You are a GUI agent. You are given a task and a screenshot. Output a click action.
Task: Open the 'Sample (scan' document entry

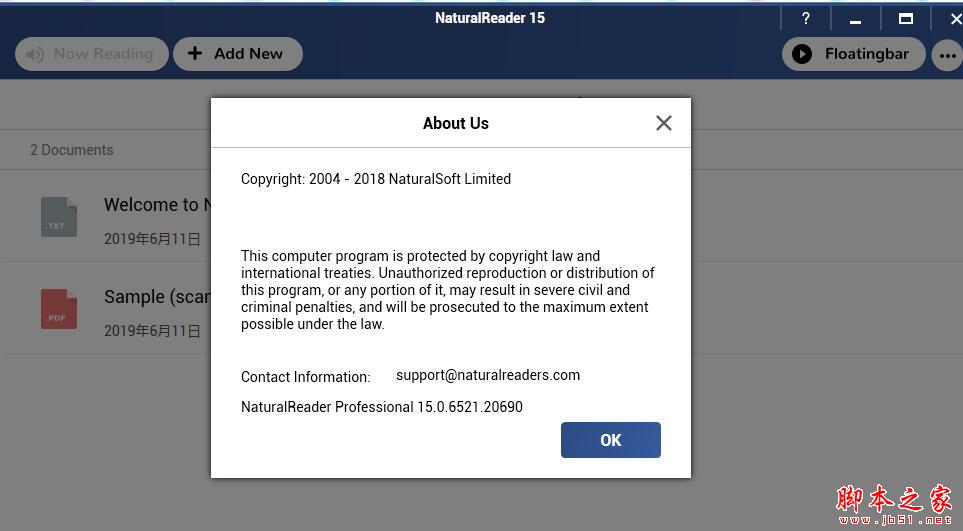157,297
